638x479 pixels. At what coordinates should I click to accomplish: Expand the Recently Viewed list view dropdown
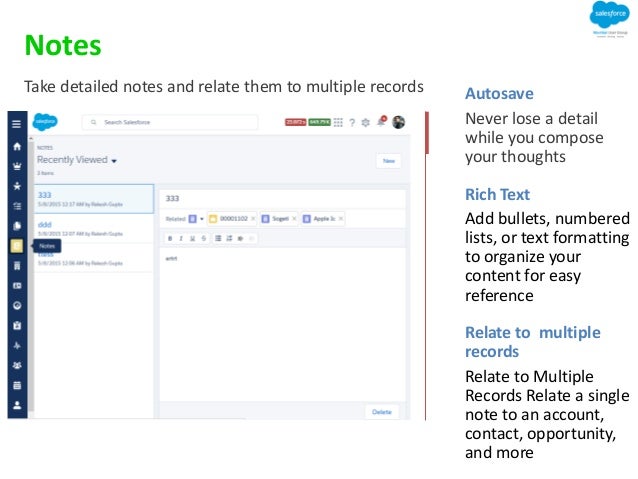pyautogui.click(x=114, y=161)
